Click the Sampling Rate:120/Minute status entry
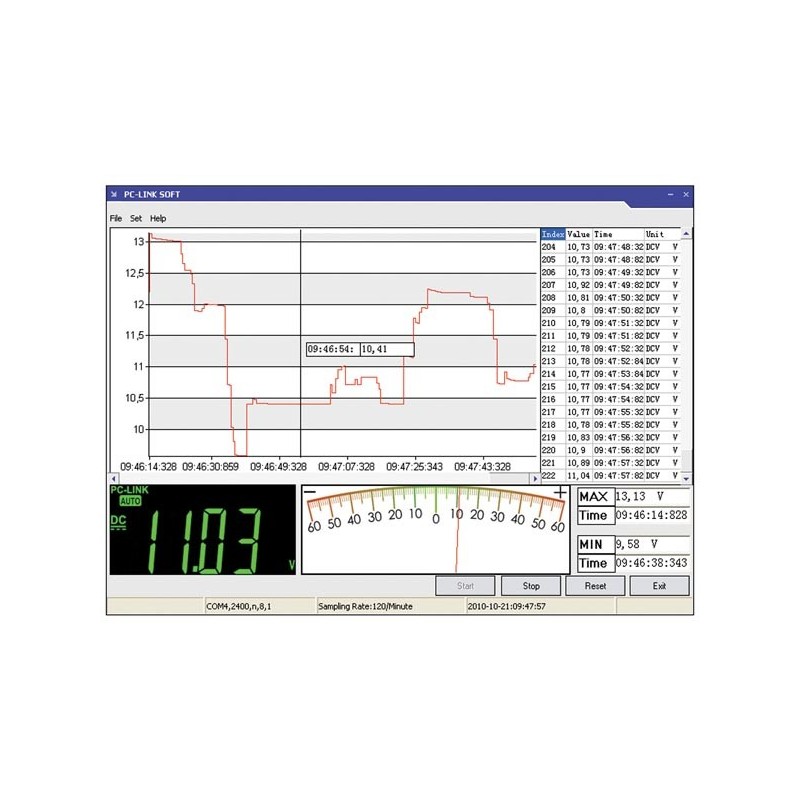This screenshot has width=800, height=800. [365, 607]
